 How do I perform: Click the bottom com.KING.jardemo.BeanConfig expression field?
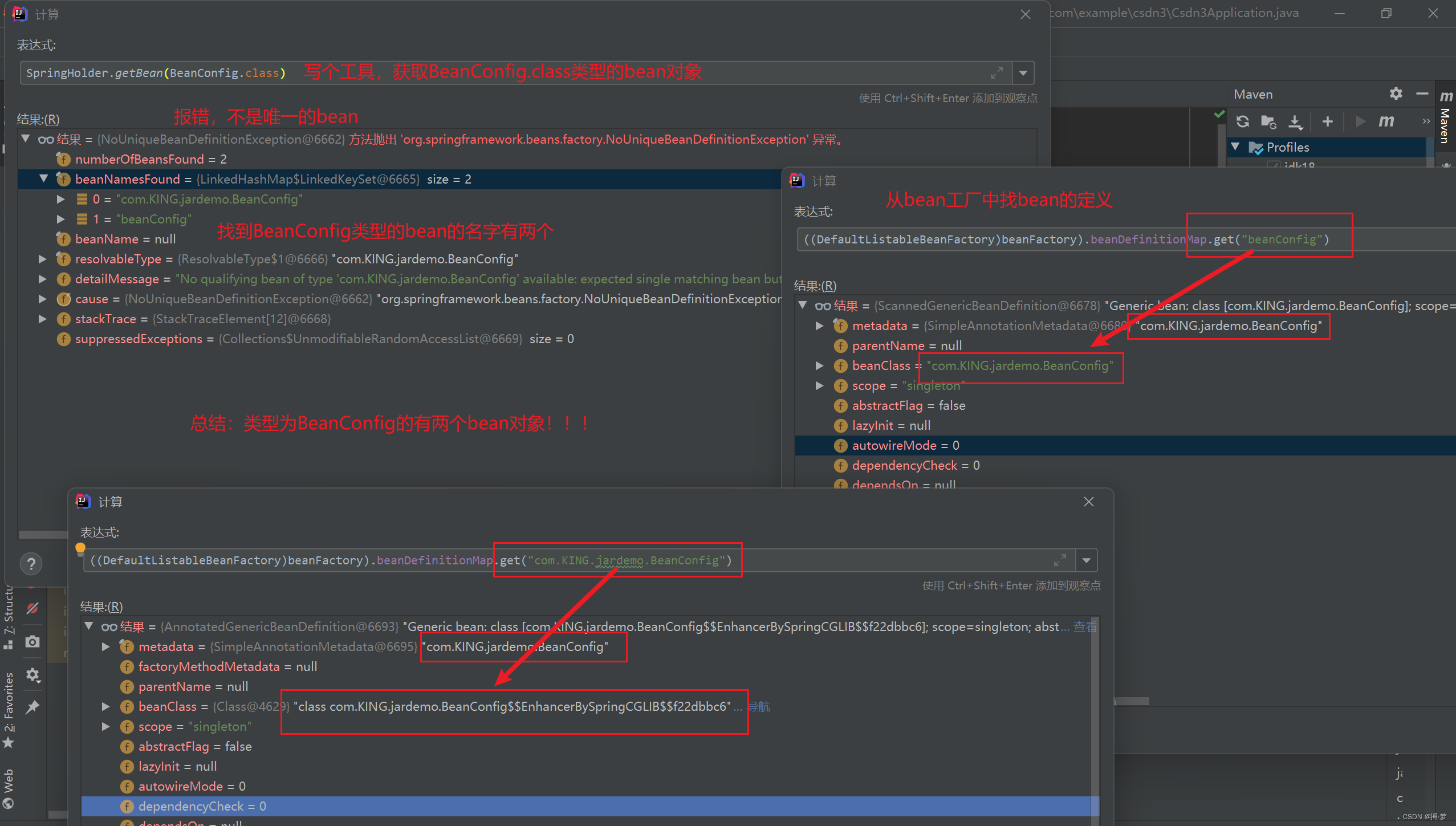(x=579, y=560)
